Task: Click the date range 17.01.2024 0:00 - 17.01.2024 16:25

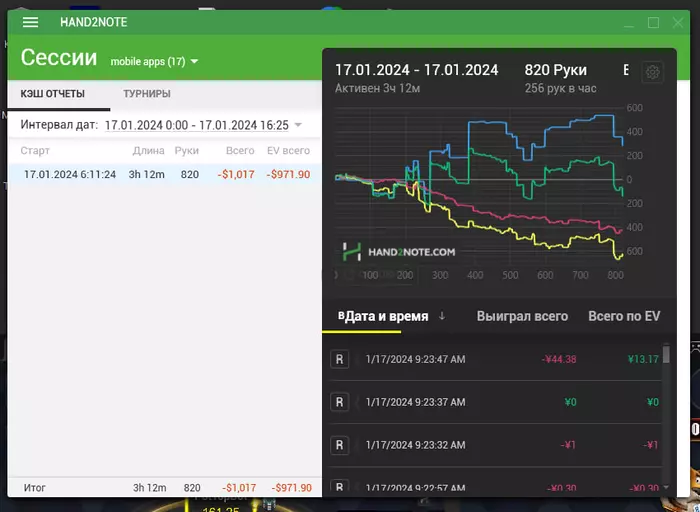Action: [197, 125]
